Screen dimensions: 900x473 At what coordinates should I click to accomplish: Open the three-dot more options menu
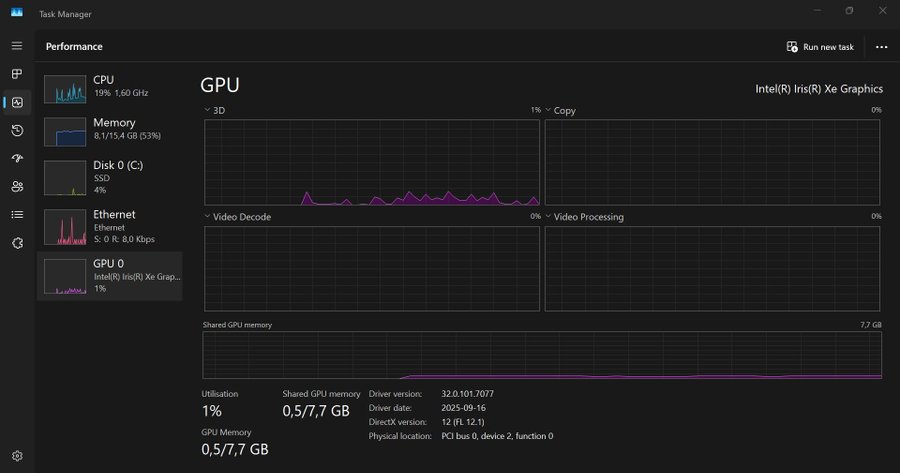[881, 47]
